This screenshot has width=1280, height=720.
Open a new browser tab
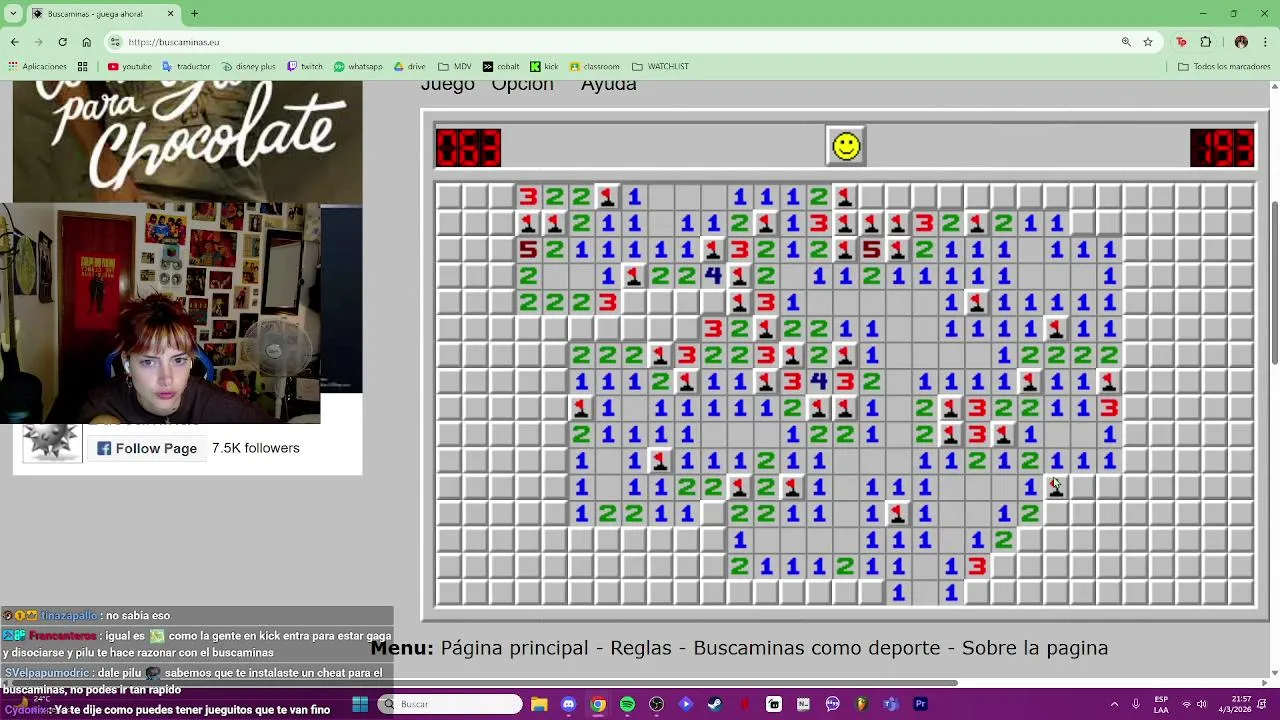194,14
